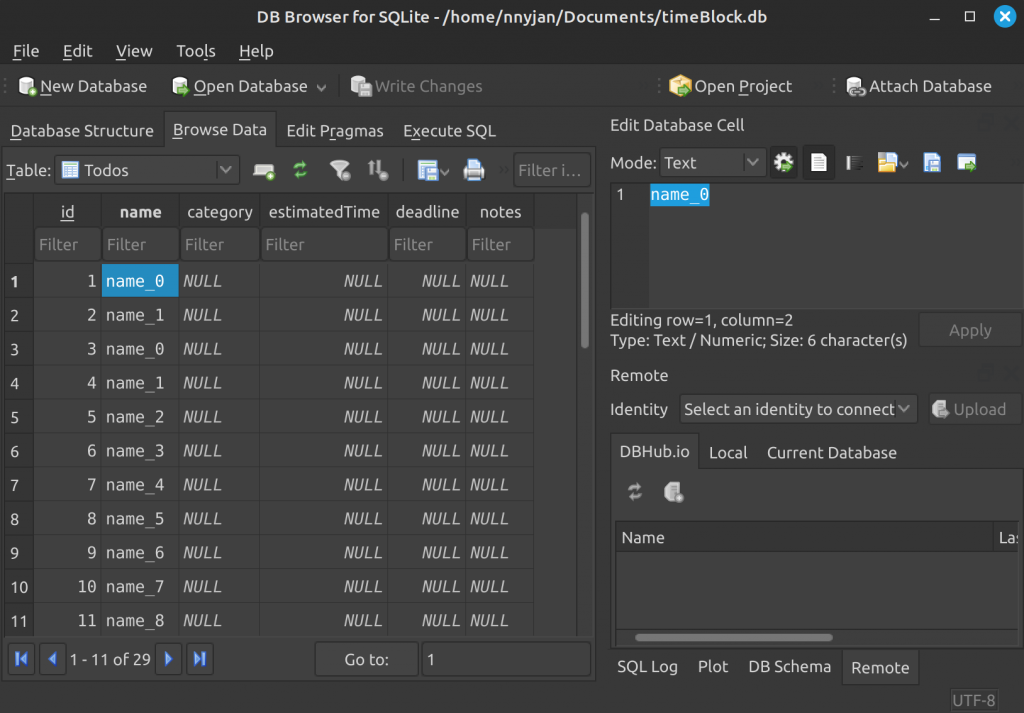Click the 'Filter in any column' field
The width and height of the screenshot is (1024, 713).
coord(552,170)
